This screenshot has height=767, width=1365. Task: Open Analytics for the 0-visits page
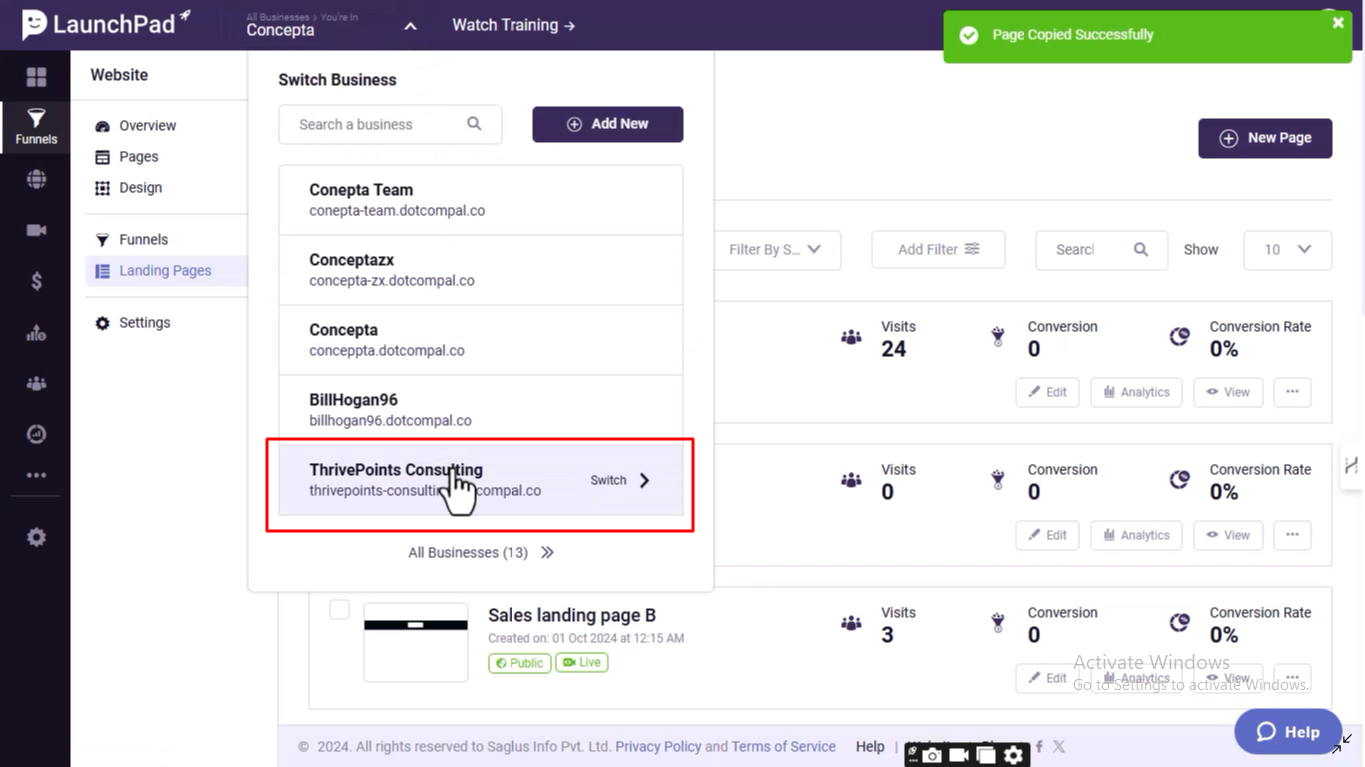coord(1136,535)
